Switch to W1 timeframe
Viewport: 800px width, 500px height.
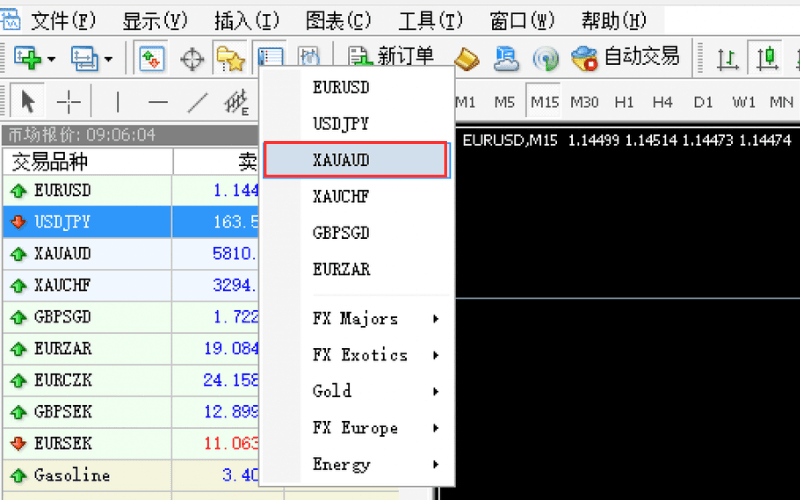click(x=743, y=102)
